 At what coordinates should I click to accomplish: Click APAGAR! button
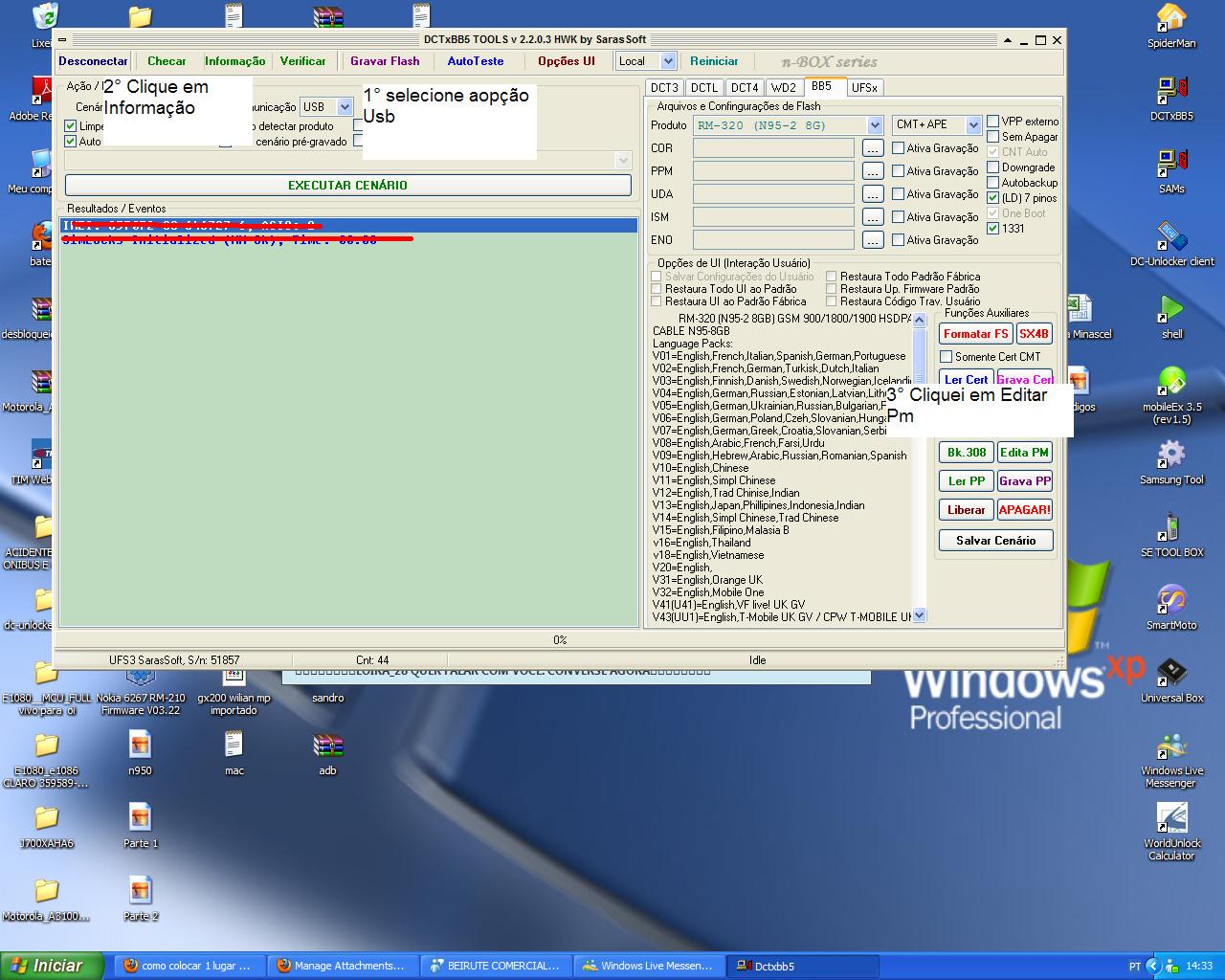point(1024,510)
